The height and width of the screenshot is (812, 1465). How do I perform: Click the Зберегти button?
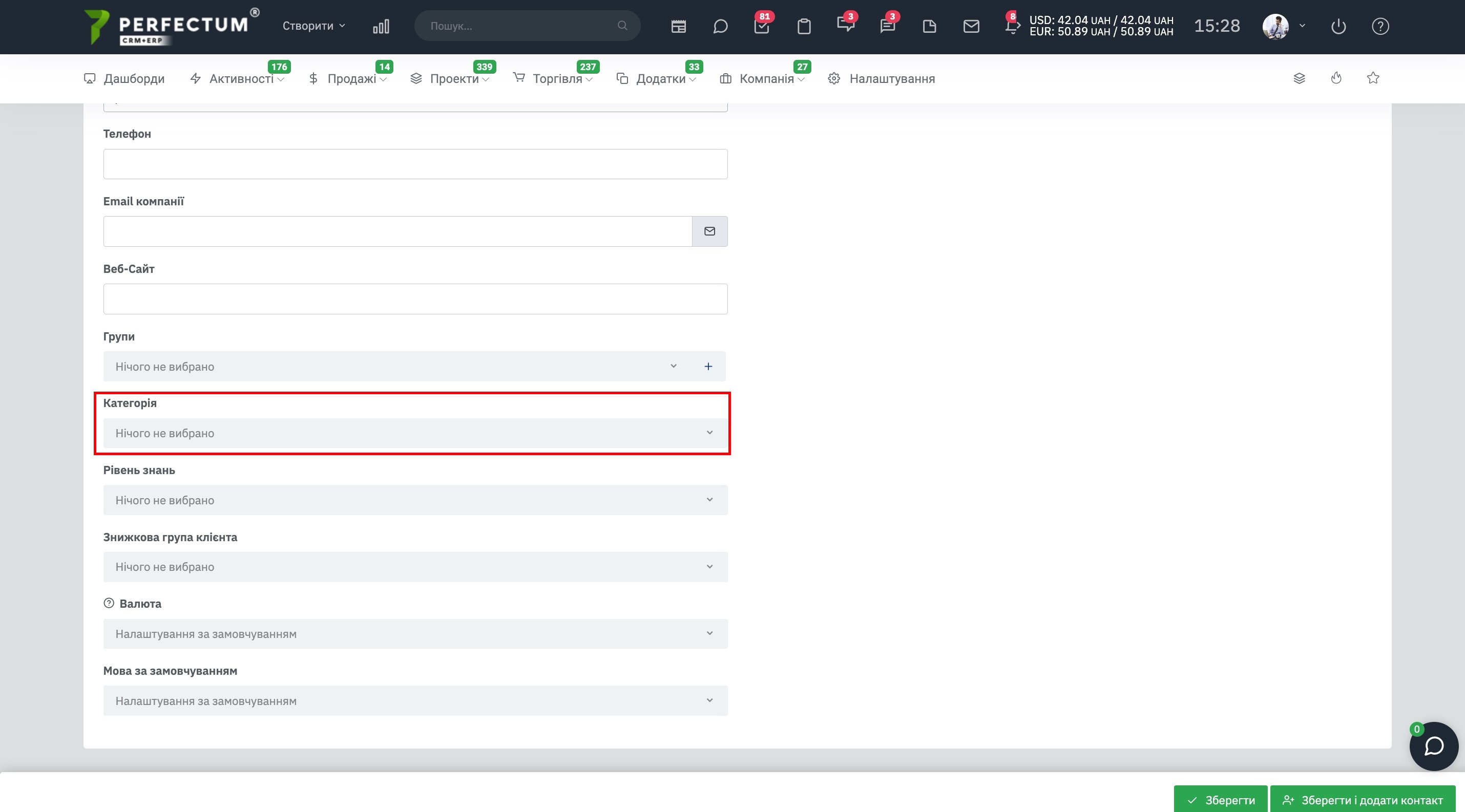point(1221,800)
